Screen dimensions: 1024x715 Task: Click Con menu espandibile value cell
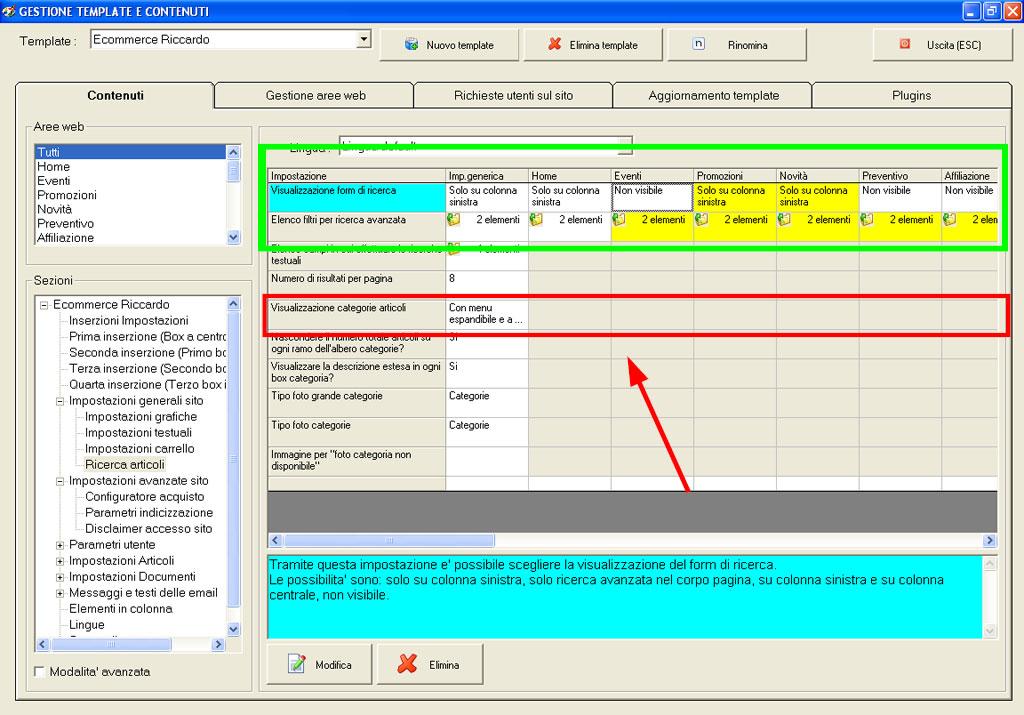(x=487, y=314)
